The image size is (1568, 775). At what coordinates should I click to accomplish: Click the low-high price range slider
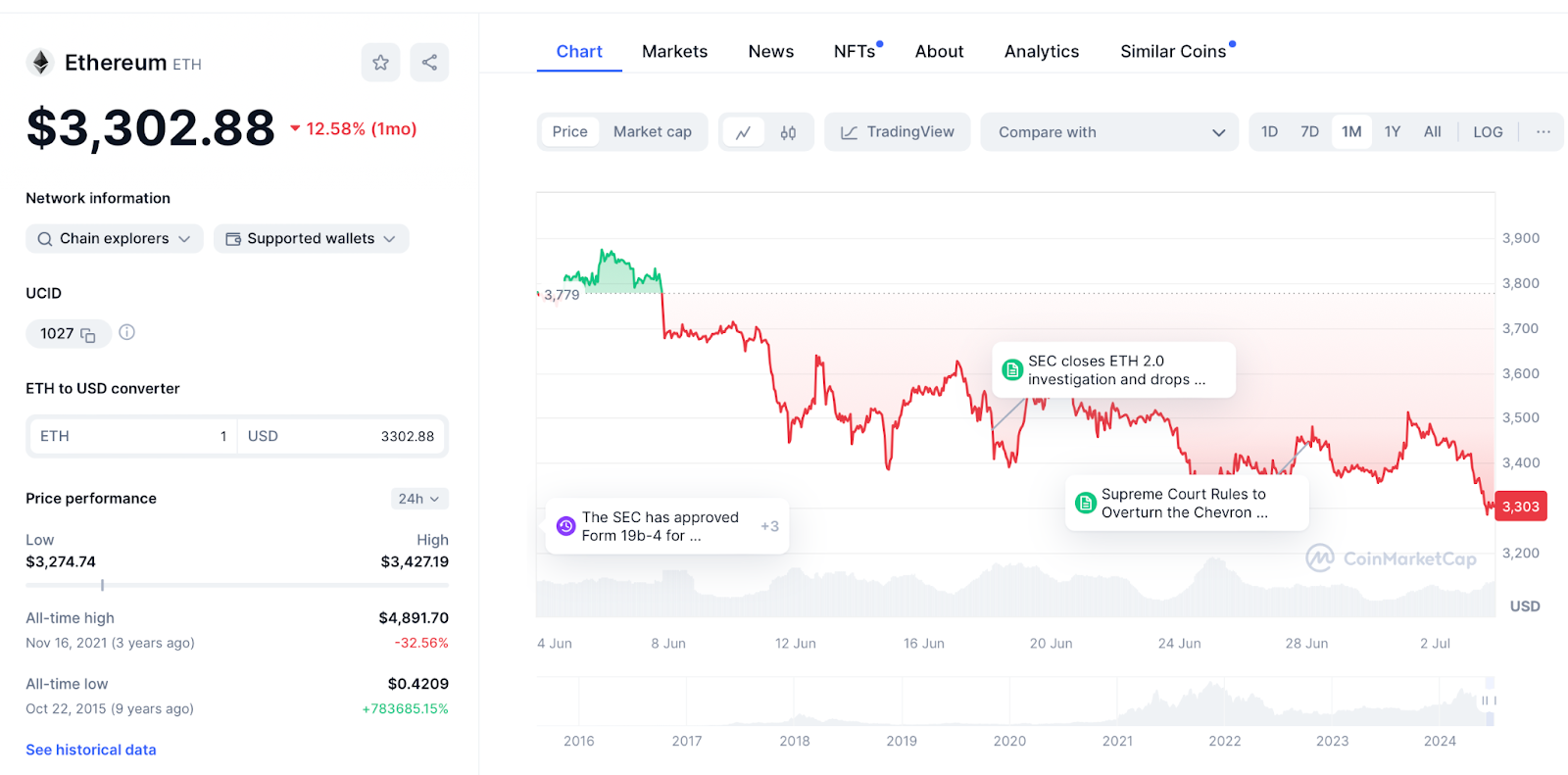tap(237, 585)
